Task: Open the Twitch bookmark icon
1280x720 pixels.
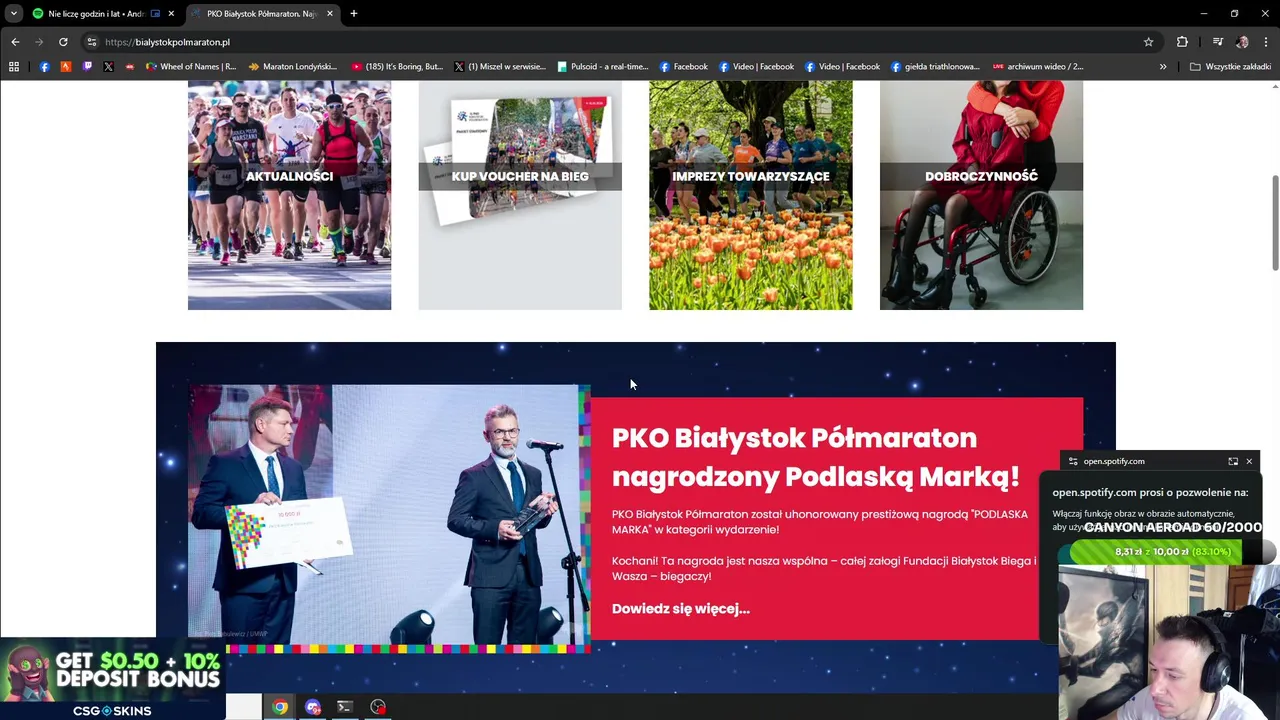Action: (87, 67)
